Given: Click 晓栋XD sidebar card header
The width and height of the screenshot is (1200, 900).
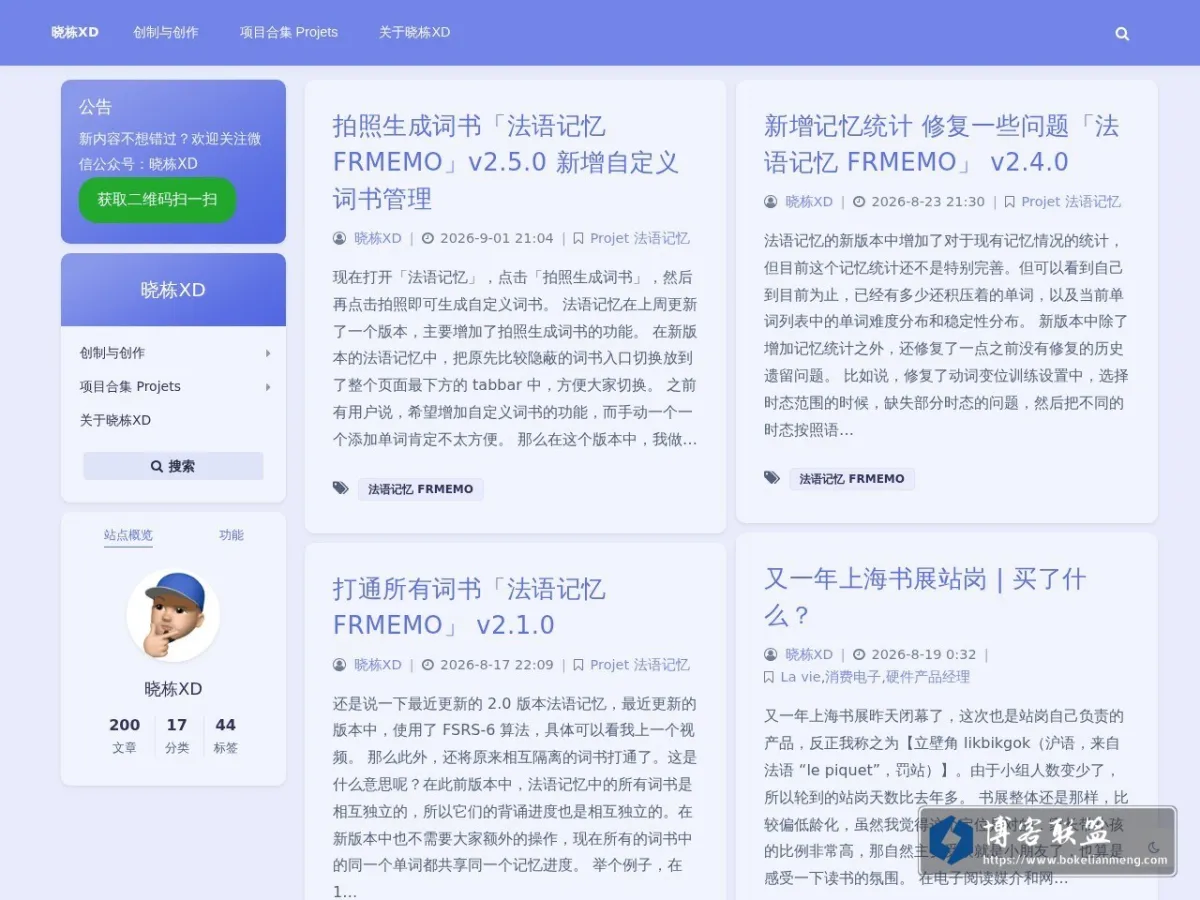Looking at the screenshot, I should coord(173,290).
